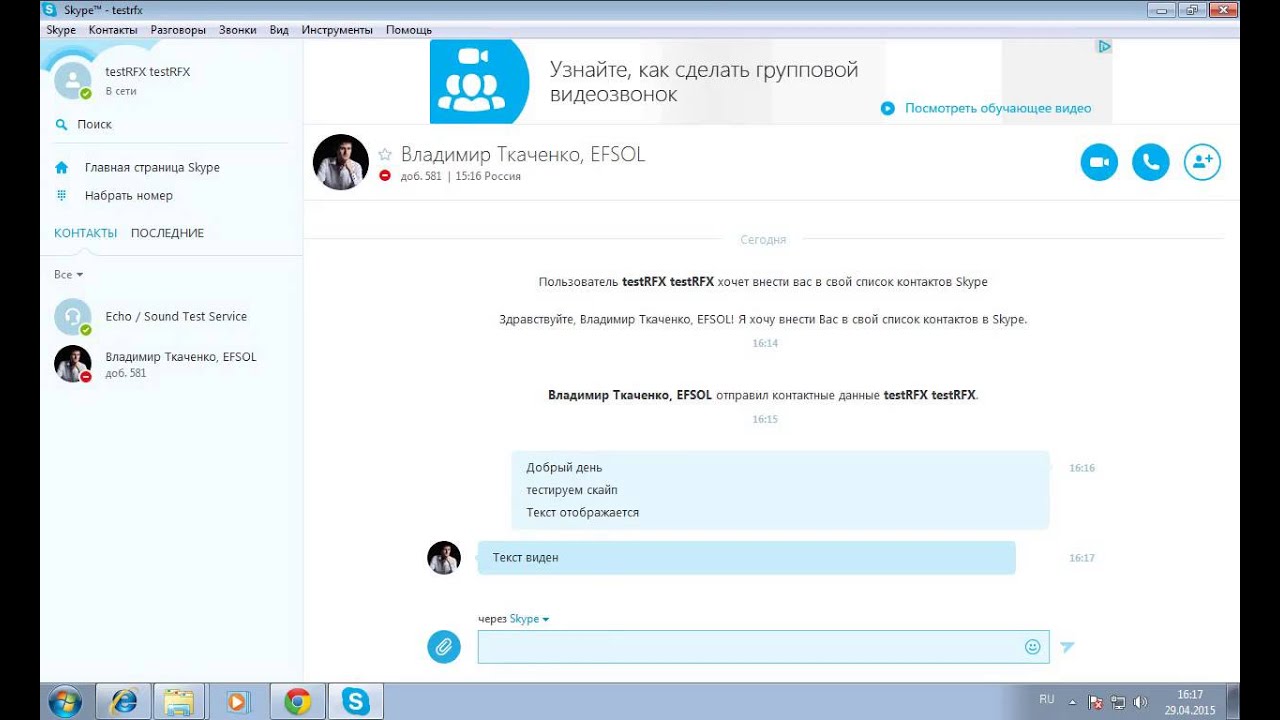This screenshot has height=720, width=1280.
Task: Open the Звонки menu
Action: click(x=238, y=30)
